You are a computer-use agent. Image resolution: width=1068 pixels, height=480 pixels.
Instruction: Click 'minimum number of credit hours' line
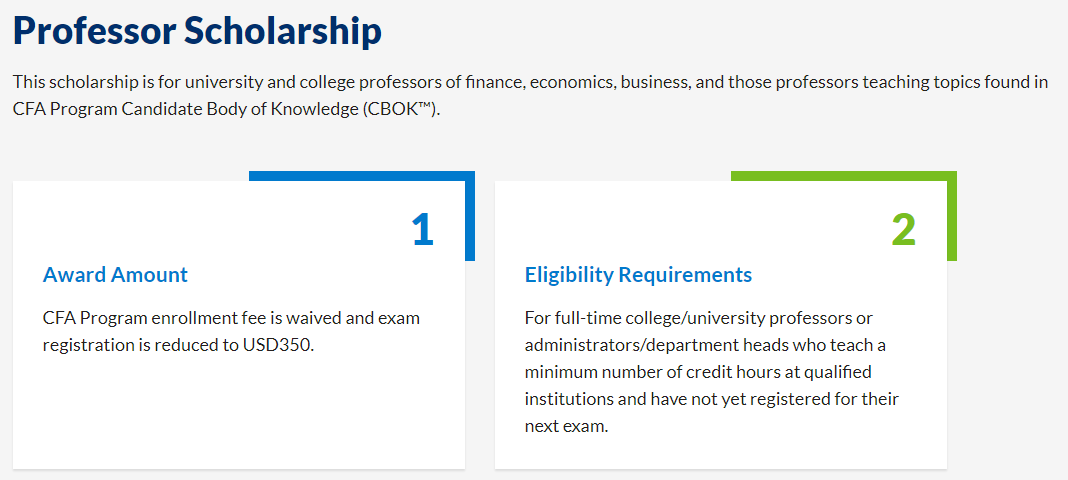[x=698, y=372]
